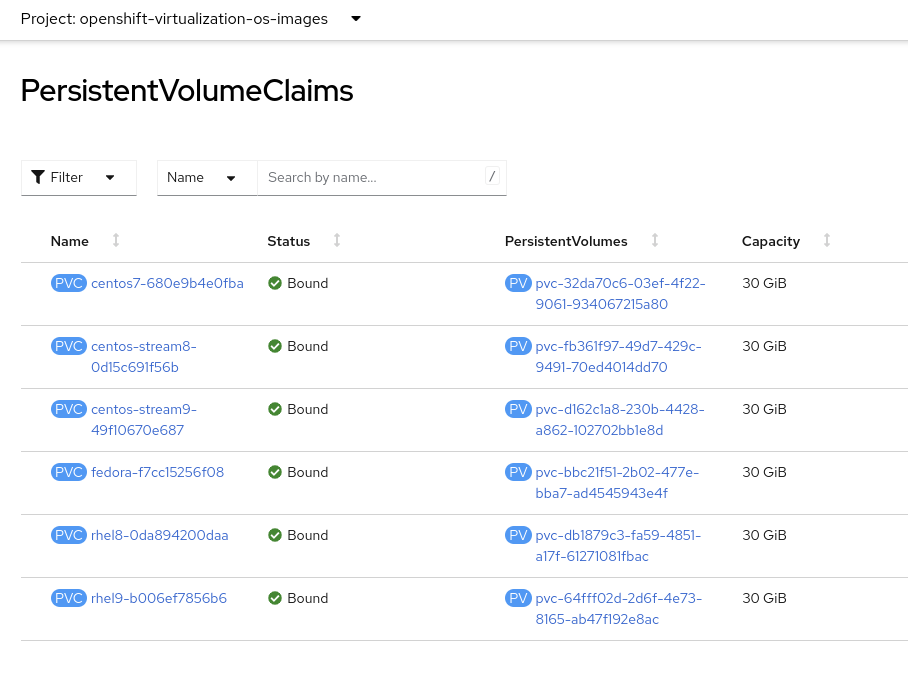Click the PV badge beside pvc-db1879c3 volume

518,535
